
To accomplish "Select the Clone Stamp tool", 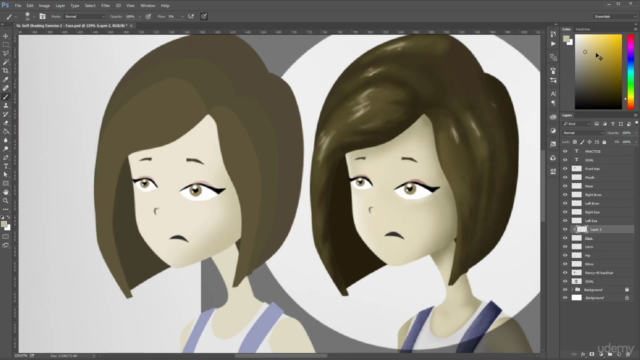I will [6, 106].
